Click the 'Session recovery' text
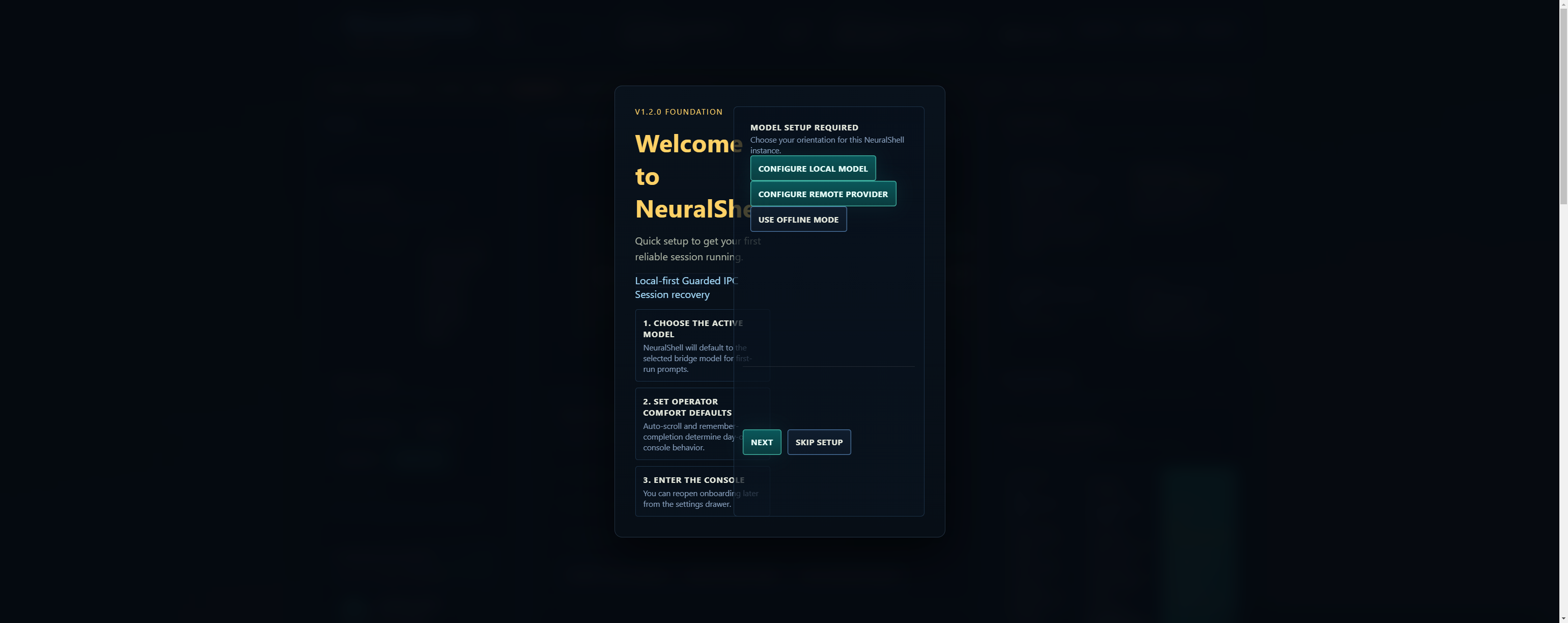This screenshot has height=623, width=1568. point(672,294)
